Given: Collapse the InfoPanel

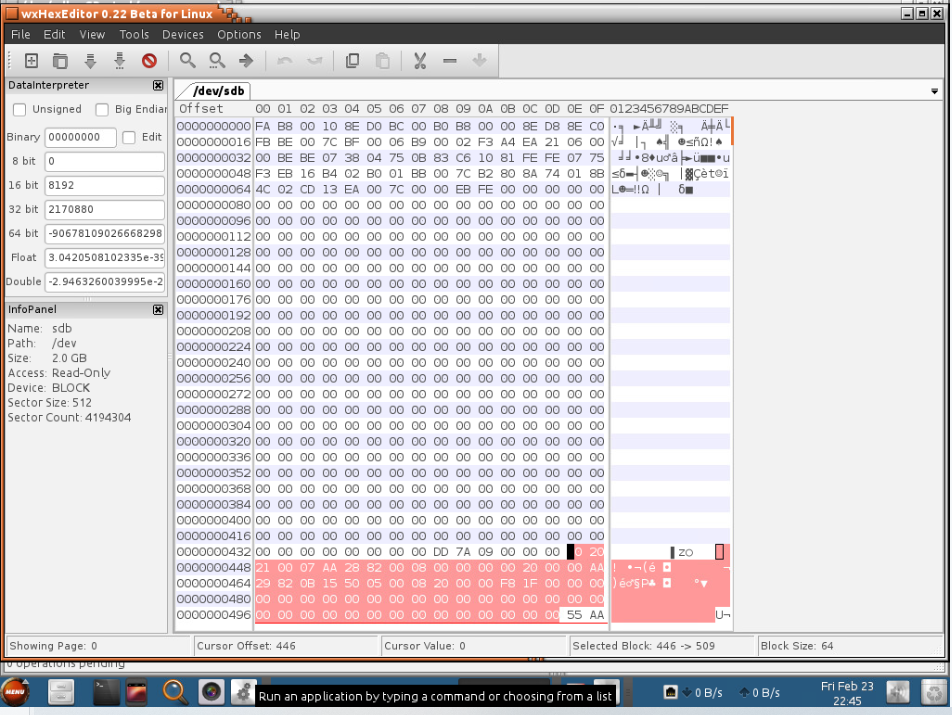Looking at the screenshot, I should click(157, 309).
